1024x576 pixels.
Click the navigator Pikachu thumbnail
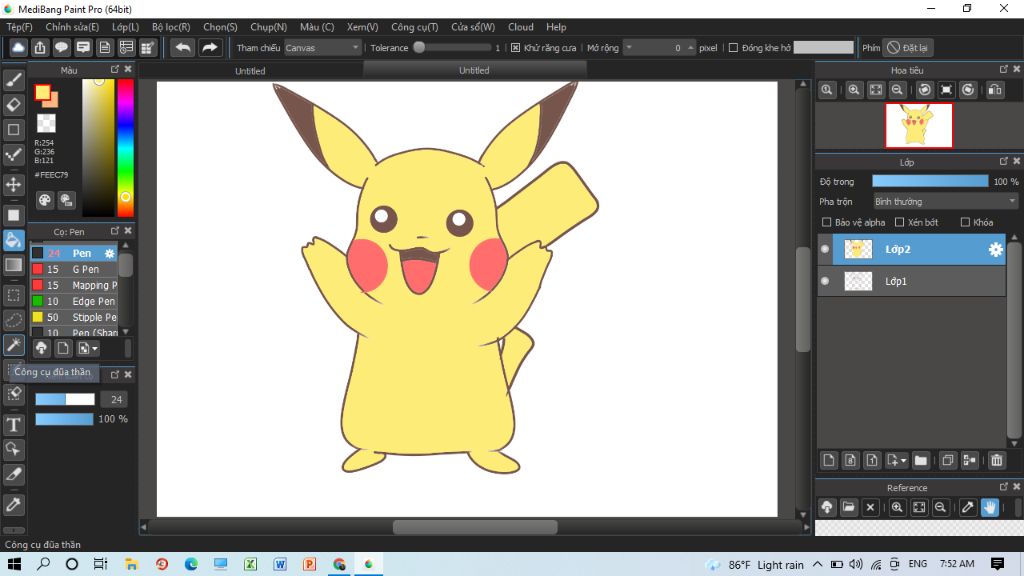pyautogui.click(x=918, y=125)
